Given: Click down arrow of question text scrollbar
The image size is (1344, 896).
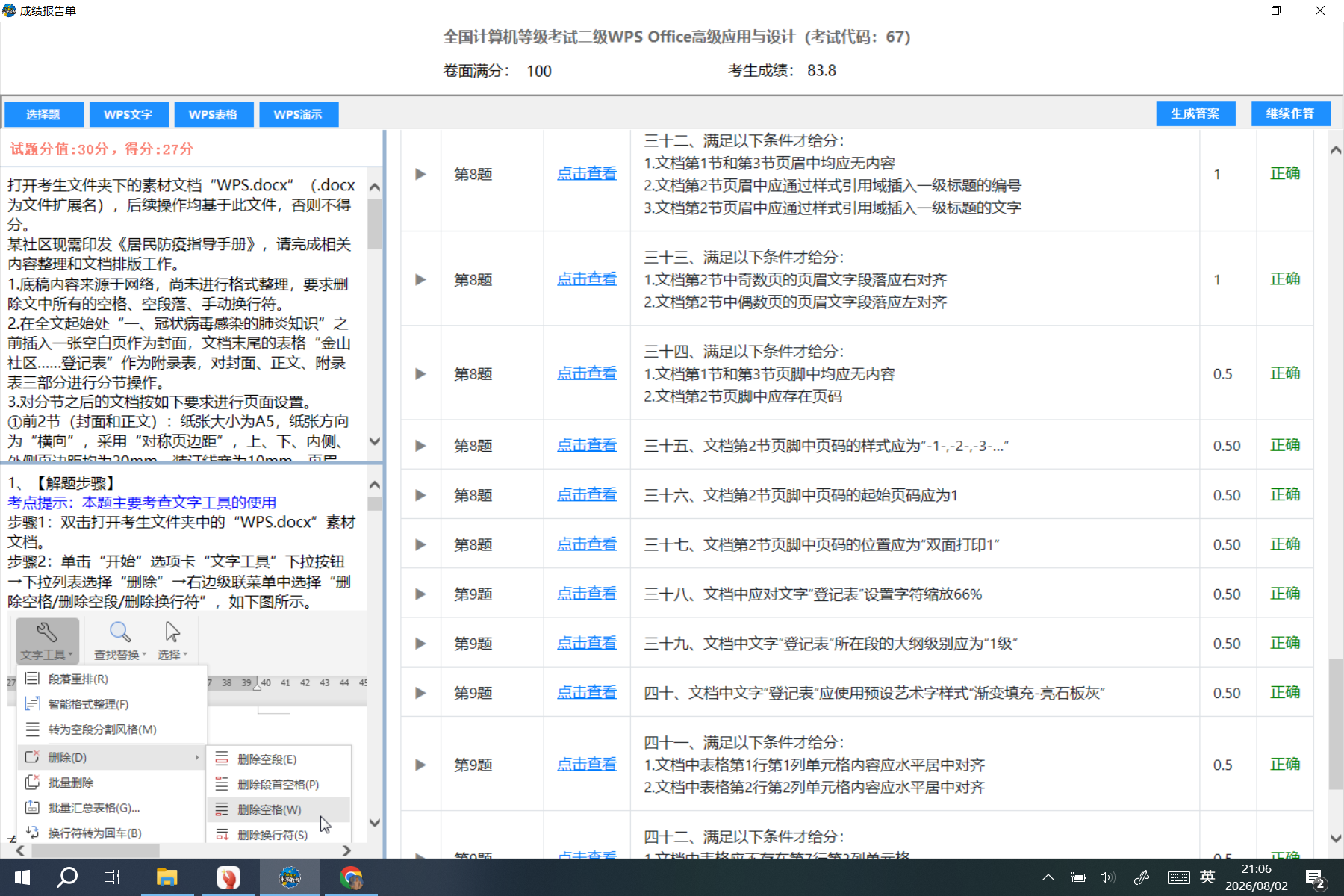Looking at the screenshot, I should (x=375, y=441).
